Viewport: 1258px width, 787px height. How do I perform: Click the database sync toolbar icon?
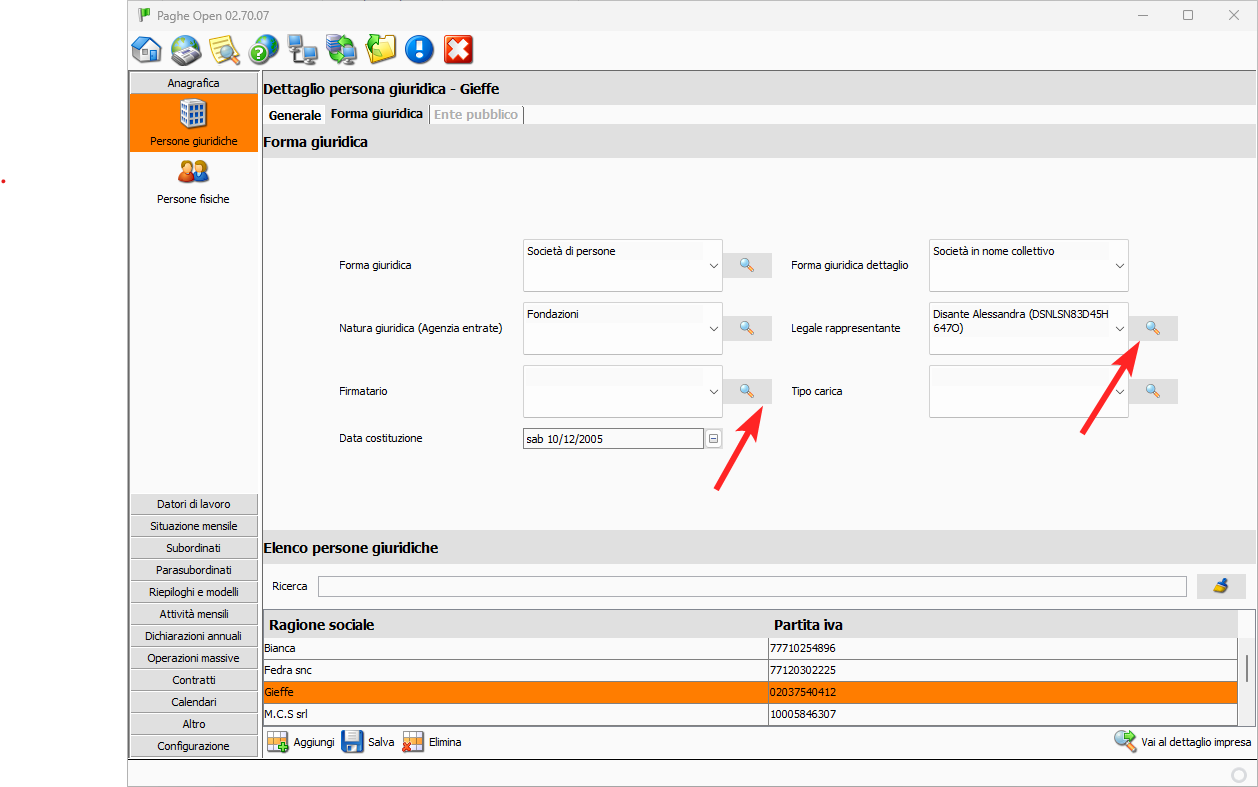[x=341, y=49]
